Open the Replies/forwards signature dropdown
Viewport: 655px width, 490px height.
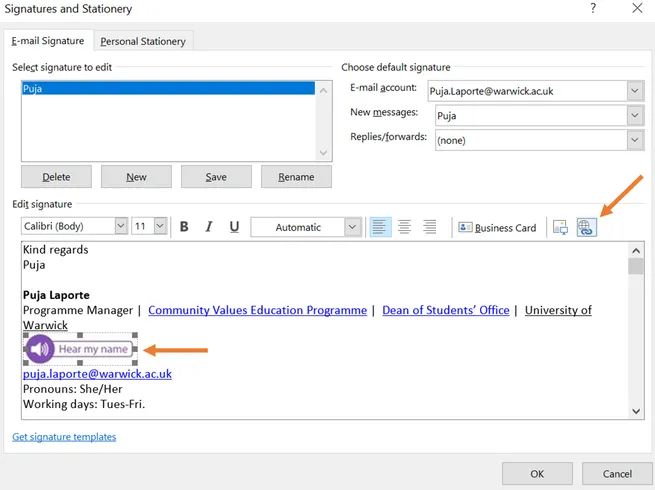635,140
